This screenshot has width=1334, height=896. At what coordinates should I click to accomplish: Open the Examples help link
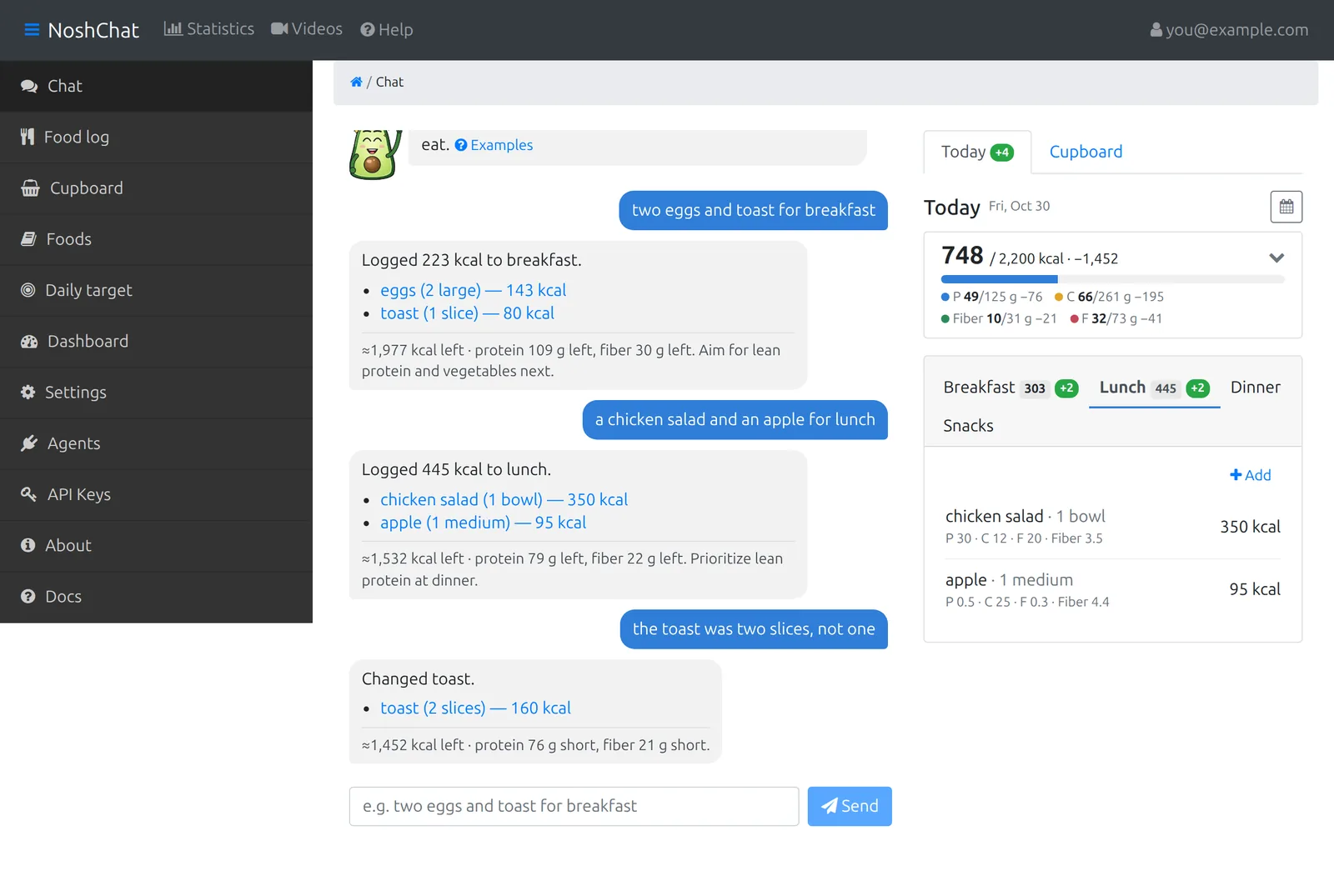[x=494, y=145]
